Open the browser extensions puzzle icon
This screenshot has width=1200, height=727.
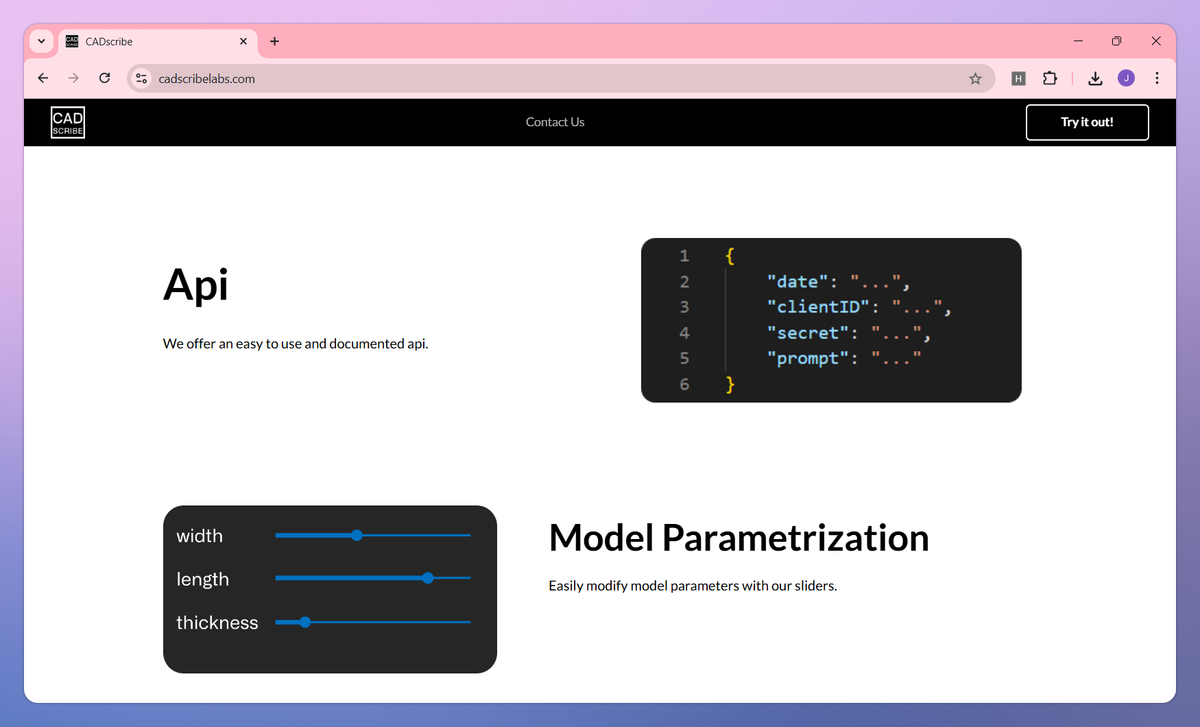pyautogui.click(x=1049, y=78)
